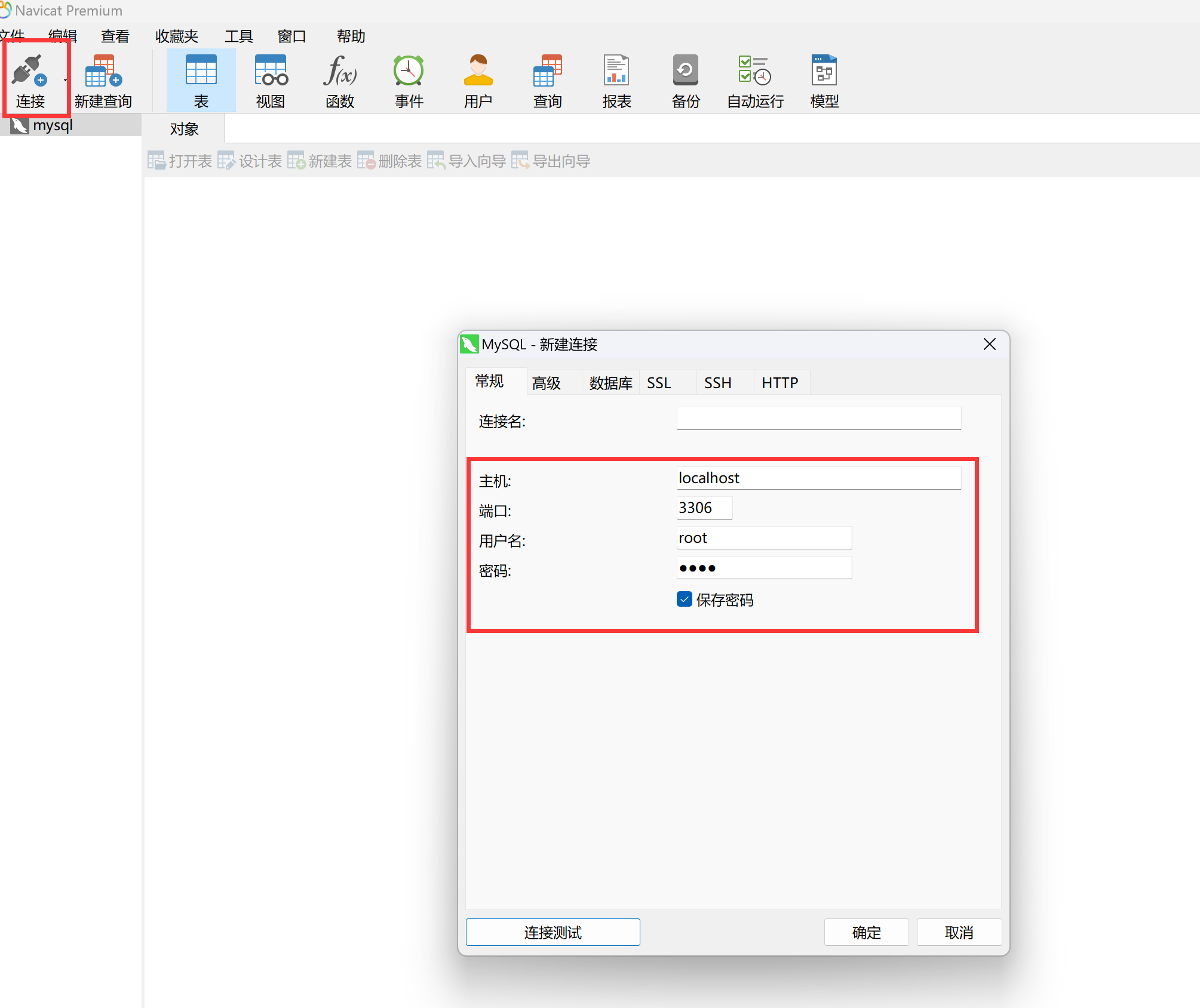Open New Query (新建查询) toolbar icon
The height and width of the screenshot is (1008, 1200).
click(103, 72)
